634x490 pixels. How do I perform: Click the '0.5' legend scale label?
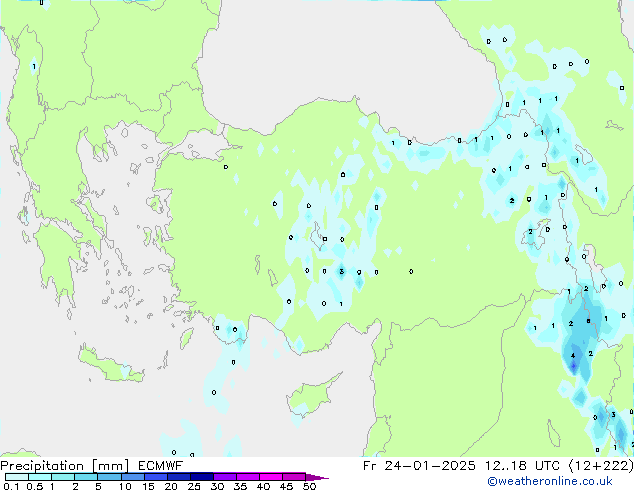point(34,486)
